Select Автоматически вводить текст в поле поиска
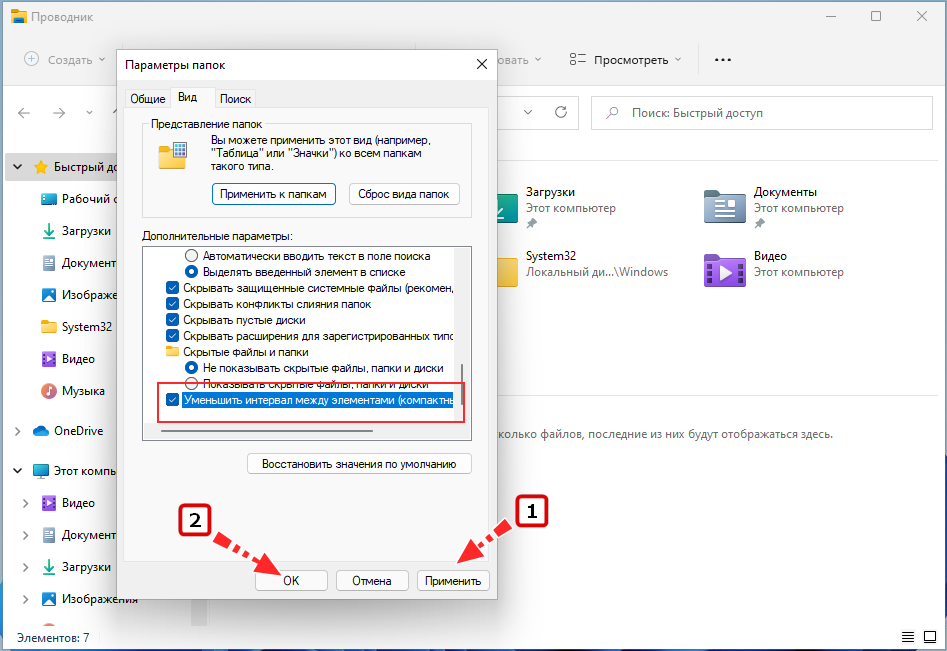Image resolution: width=947 pixels, height=651 pixels. [191, 255]
